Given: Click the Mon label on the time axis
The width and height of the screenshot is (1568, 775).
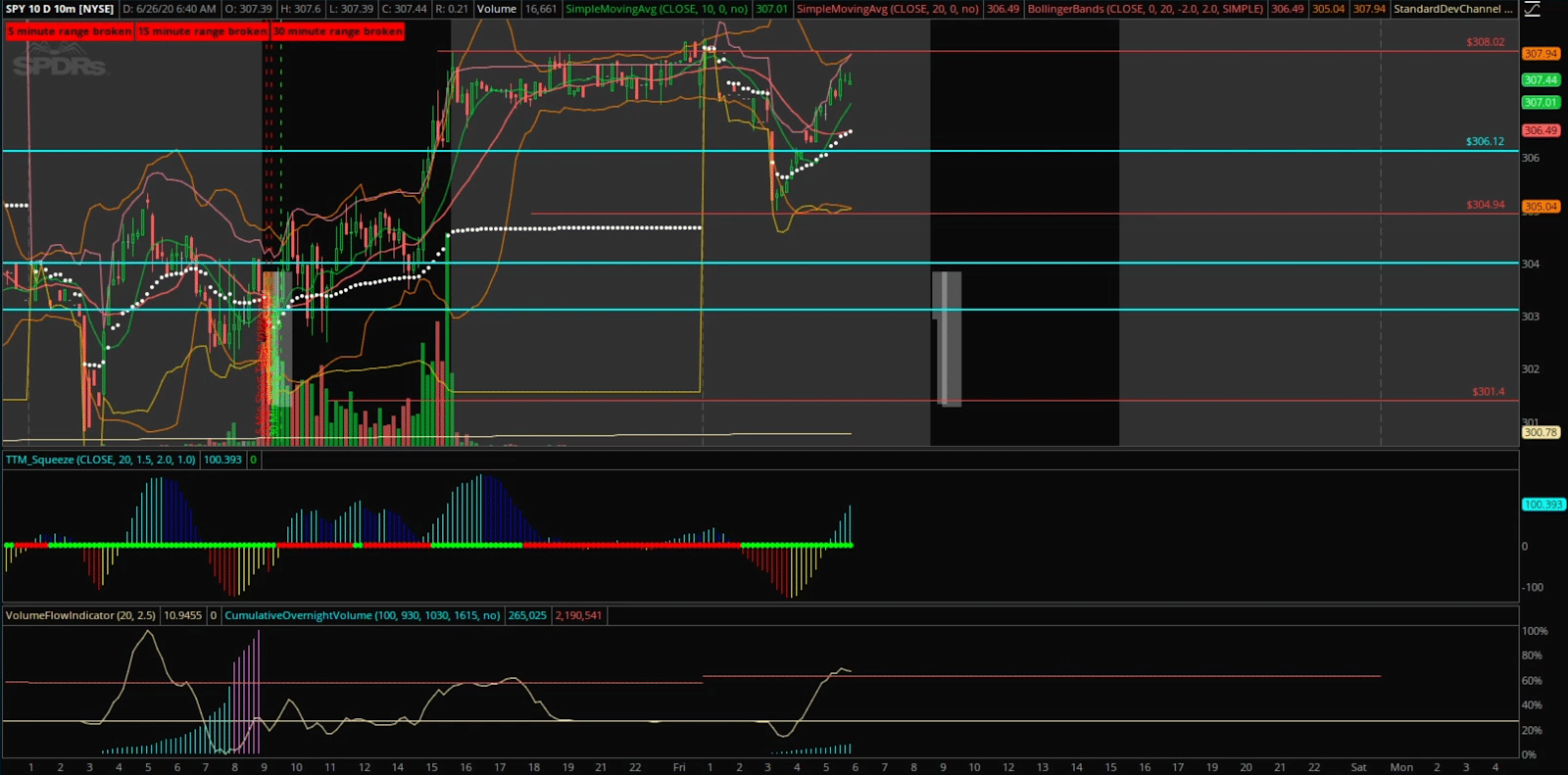Looking at the screenshot, I should pyautogui.click(x=1401, y=767).
